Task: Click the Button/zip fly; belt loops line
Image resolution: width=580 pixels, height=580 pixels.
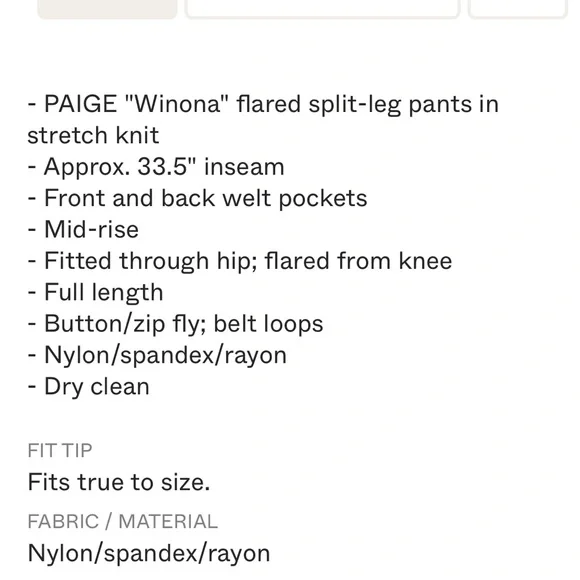Action: click(x=175, y=324)
